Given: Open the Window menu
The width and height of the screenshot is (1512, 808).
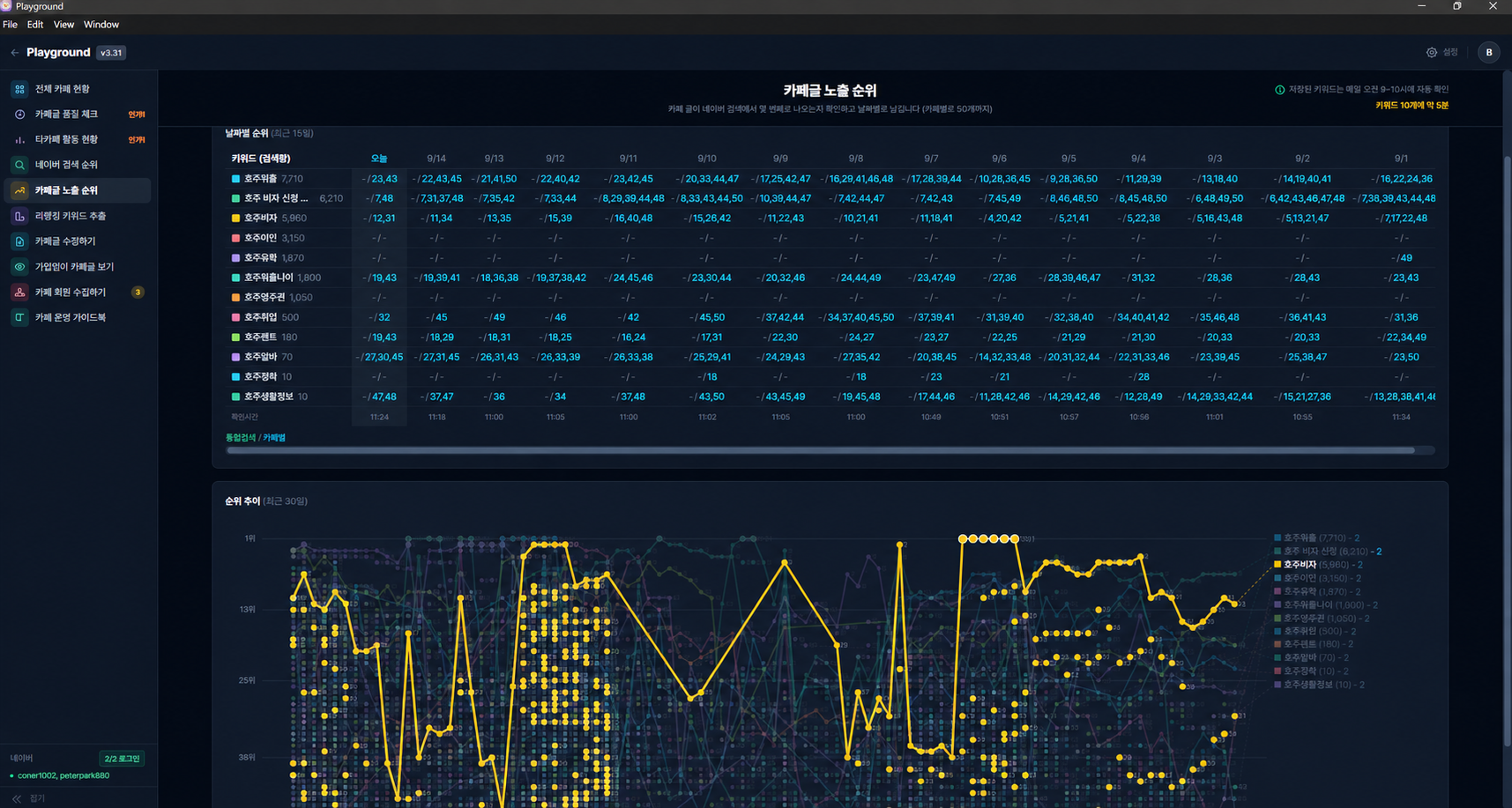Looking at the screenshot, I should click(x=101, y=25).
